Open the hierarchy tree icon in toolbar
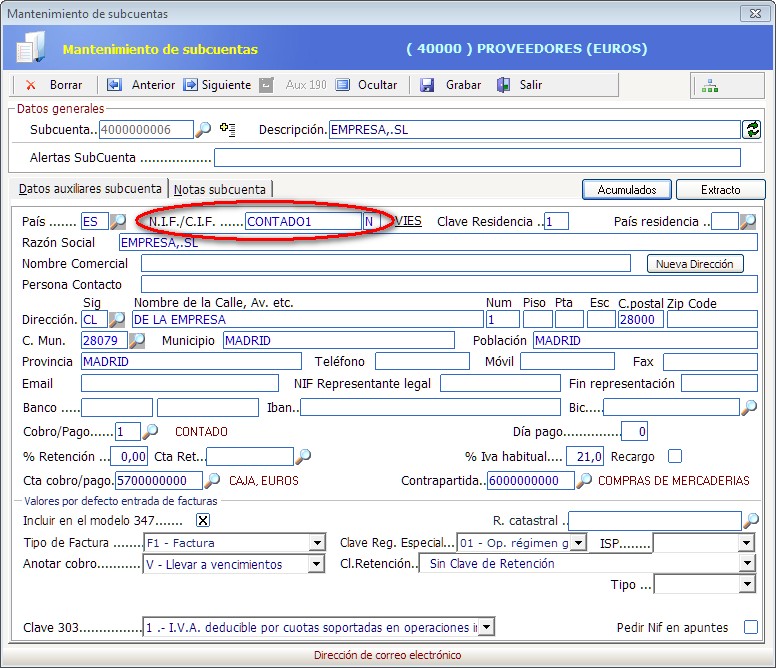The image size is (776, 668). pyautogui.click(x=709, y=86)
